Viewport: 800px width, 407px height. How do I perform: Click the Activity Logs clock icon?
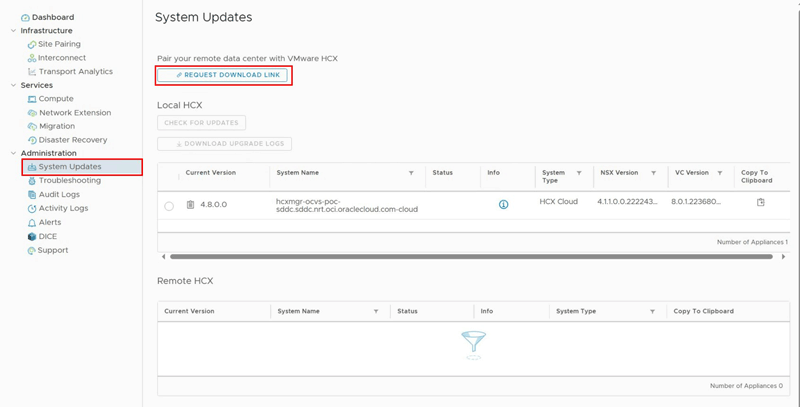(x=32, y=209)
